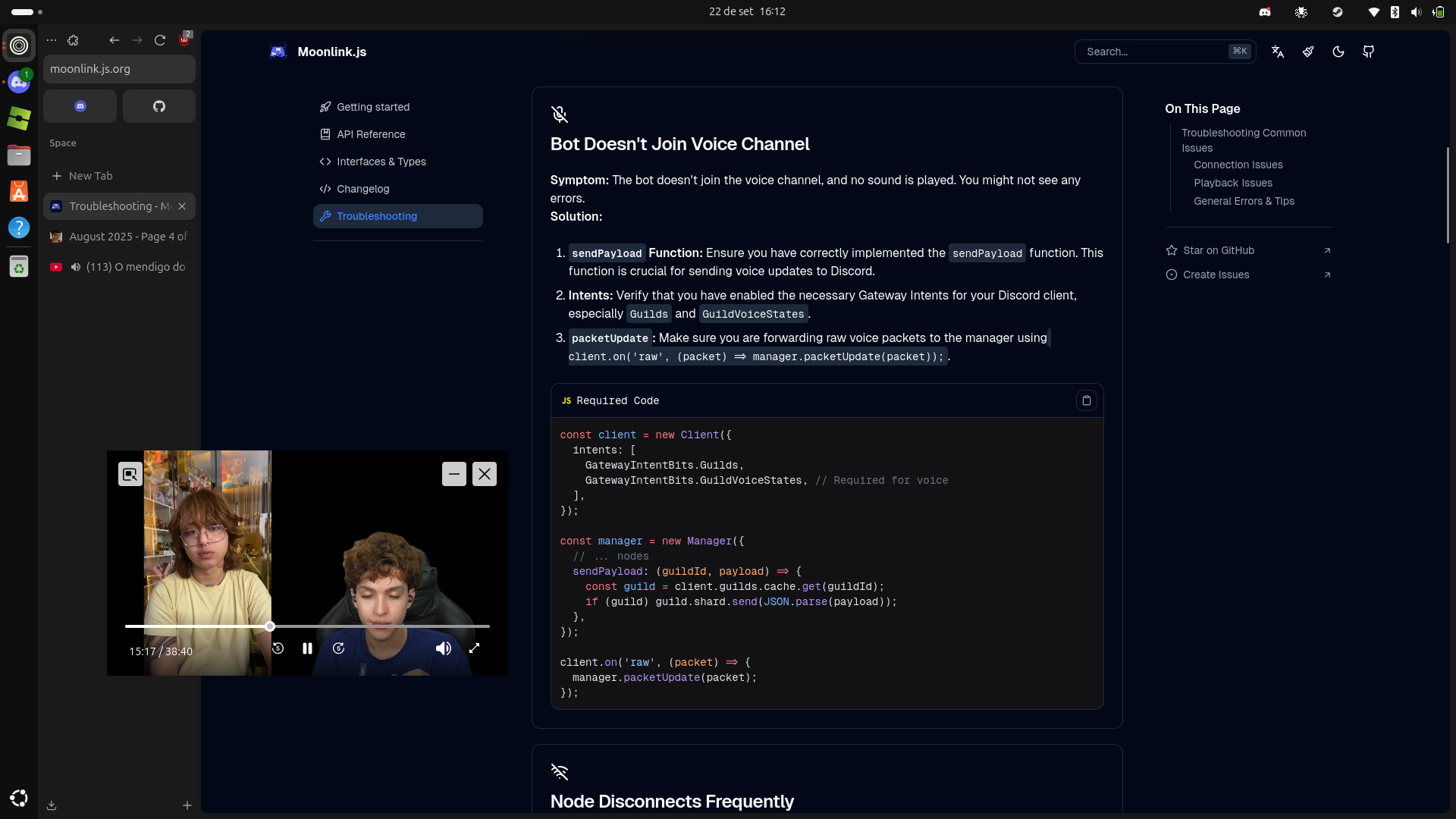Reload the page in browser toolbar
This screenshot has width=1456, height=819.
click(160, 40)
